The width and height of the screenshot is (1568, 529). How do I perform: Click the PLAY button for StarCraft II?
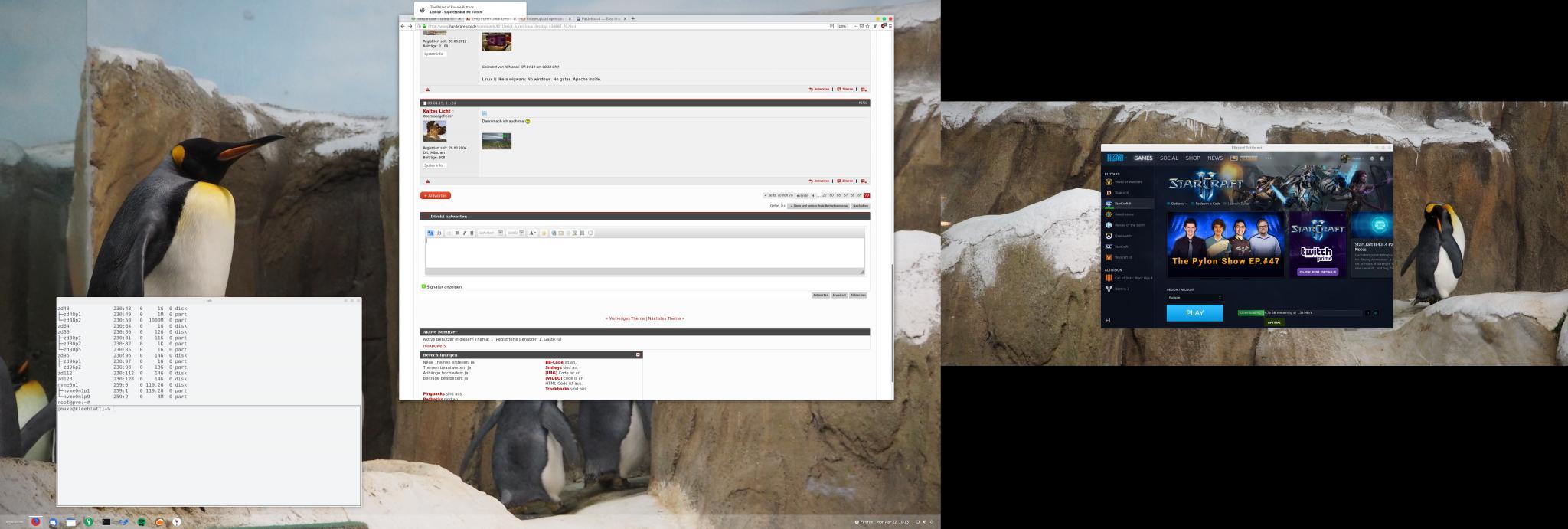[1194, 312]
